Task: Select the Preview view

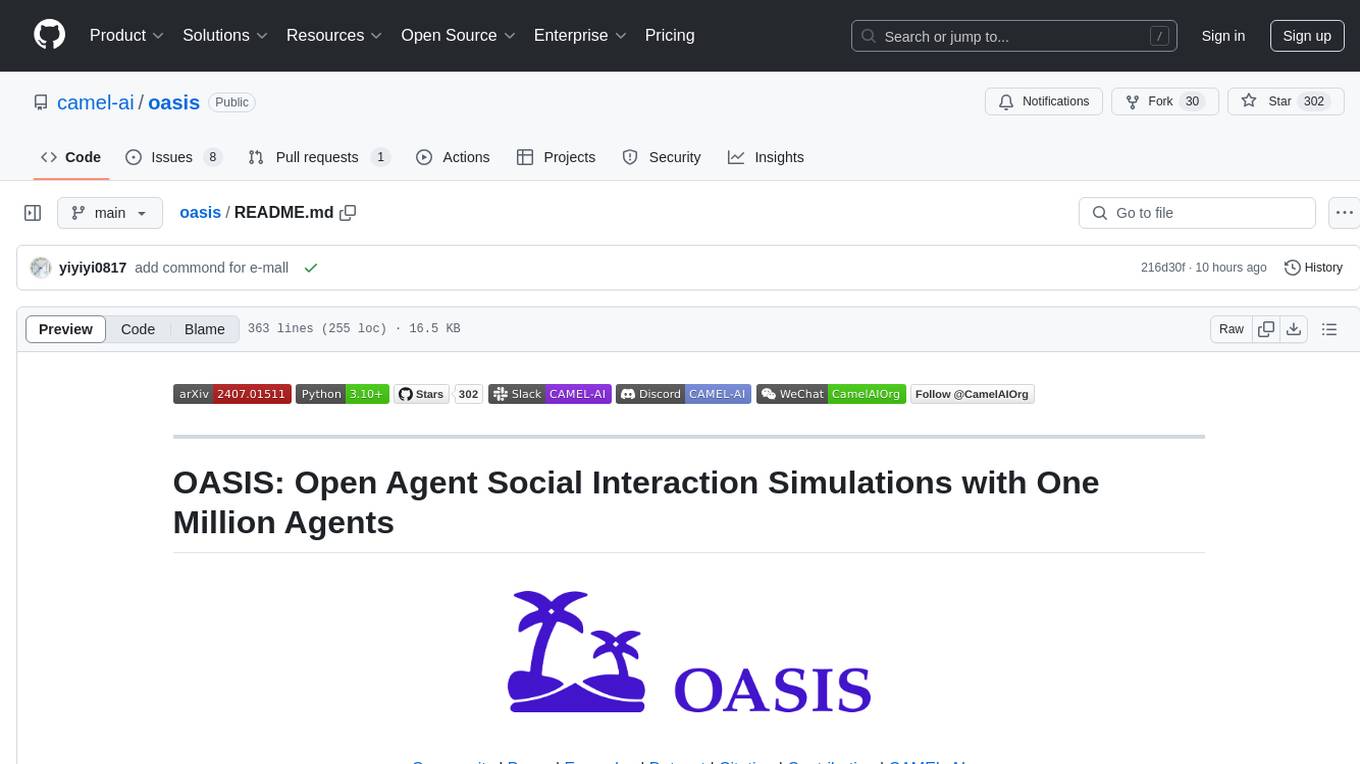Action: pos(66,329)
